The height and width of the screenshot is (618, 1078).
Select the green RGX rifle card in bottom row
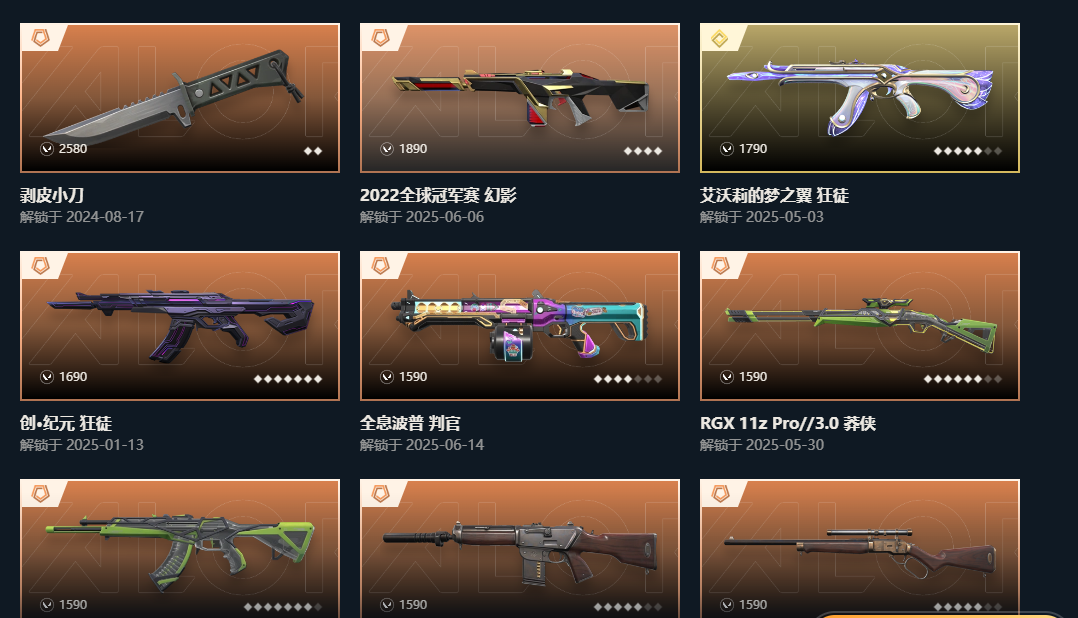tap(180, 549)
